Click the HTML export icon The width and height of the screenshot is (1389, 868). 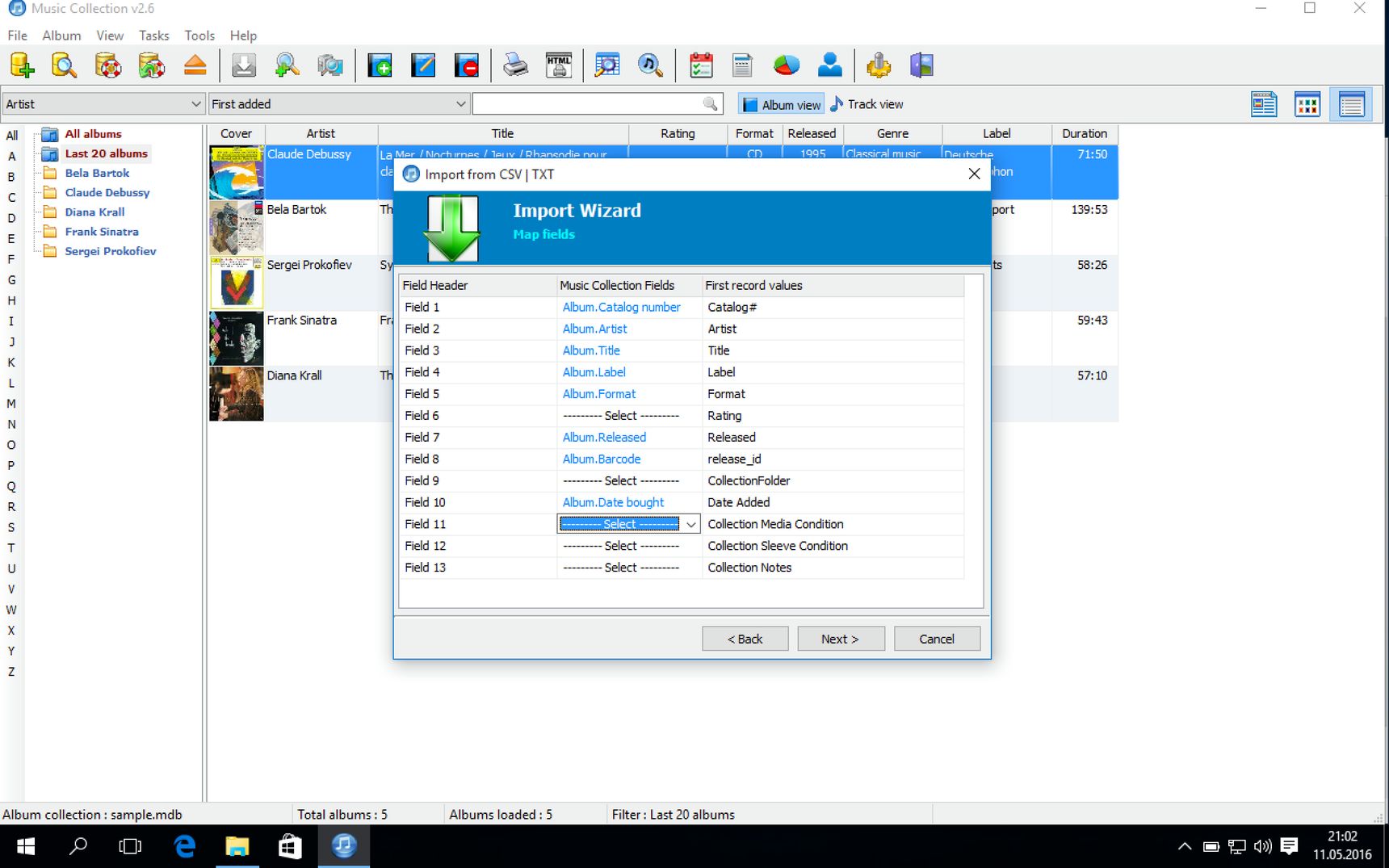coord(559,65)
